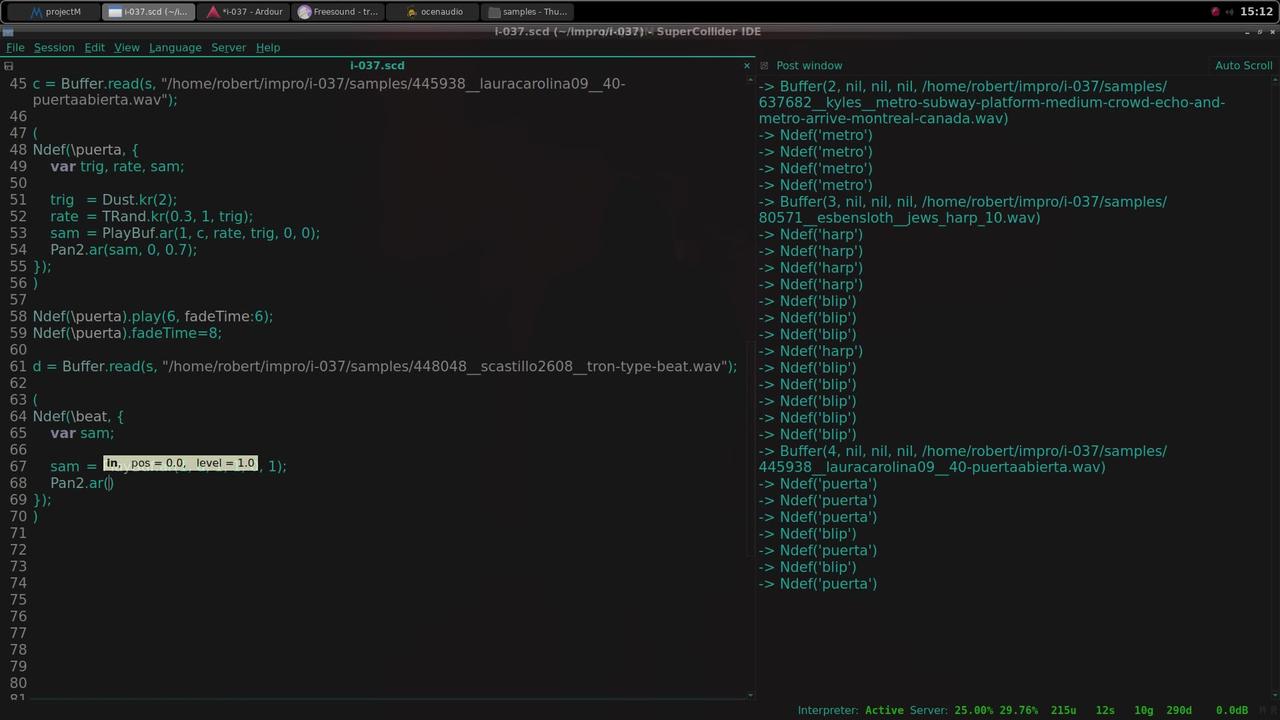Launch ocenaudio from the taskbar
Viewport: 1280px width, 720px height.
[x=435, y=11]
